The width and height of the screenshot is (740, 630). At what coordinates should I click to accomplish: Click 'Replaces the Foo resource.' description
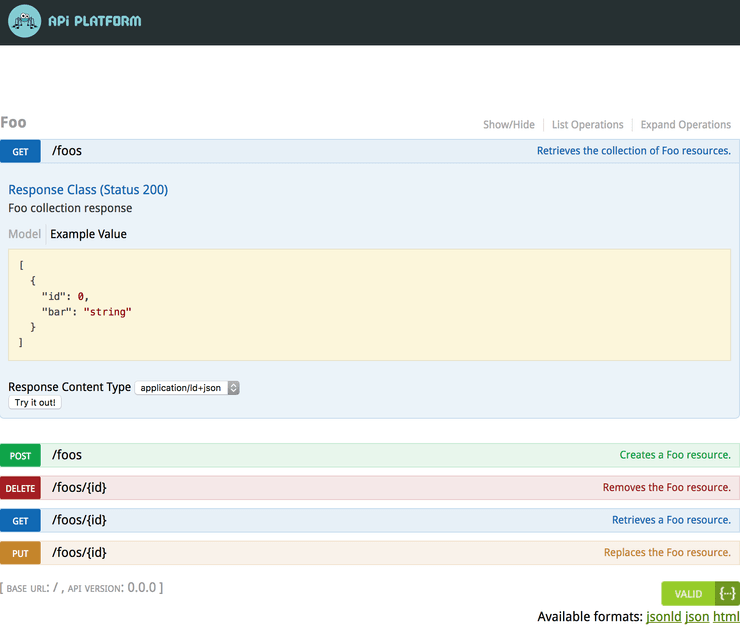point(667,553)
